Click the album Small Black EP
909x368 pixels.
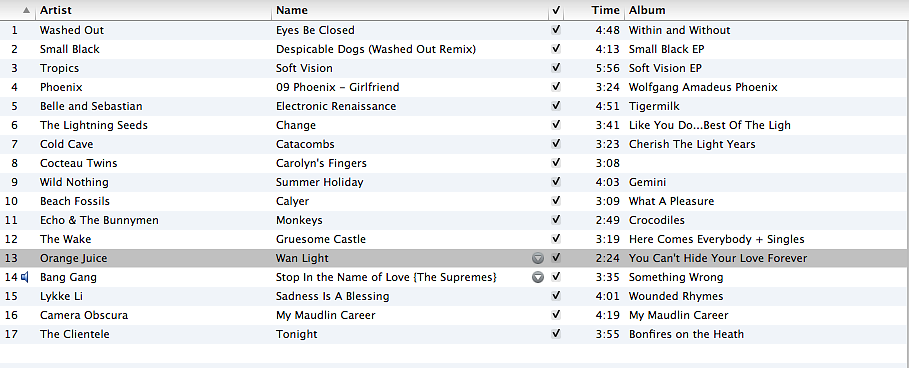tap(667, 49)
